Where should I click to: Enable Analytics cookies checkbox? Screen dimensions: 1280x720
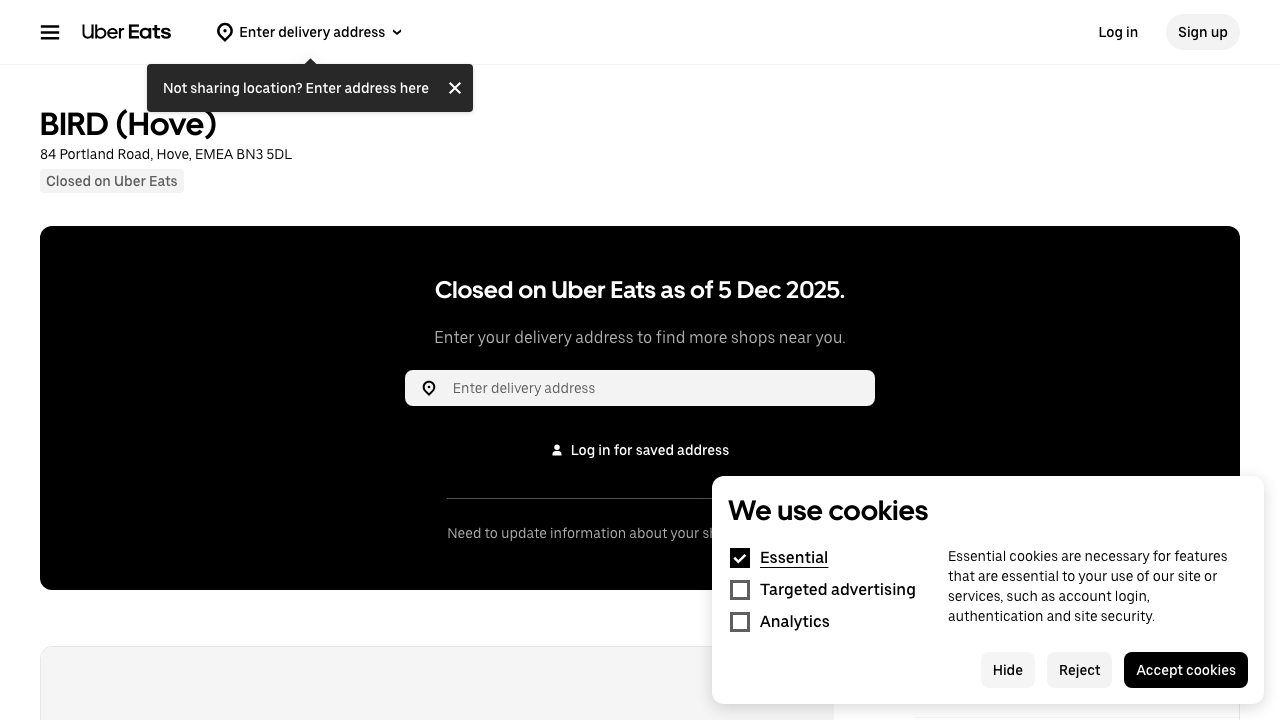pos(740,622)
